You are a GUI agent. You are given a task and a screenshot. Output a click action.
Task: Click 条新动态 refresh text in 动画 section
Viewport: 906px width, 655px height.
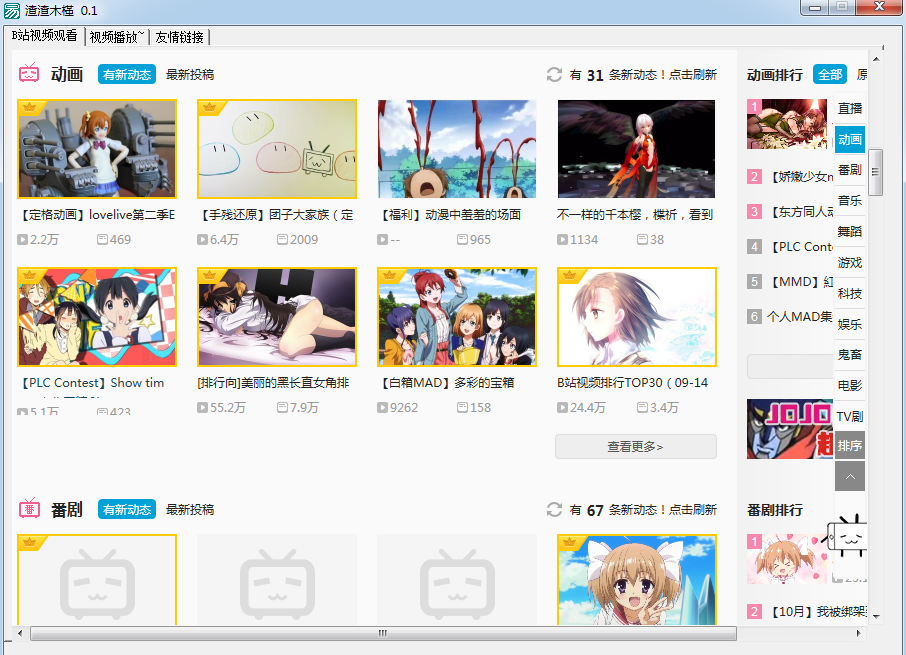coord(663,75)
